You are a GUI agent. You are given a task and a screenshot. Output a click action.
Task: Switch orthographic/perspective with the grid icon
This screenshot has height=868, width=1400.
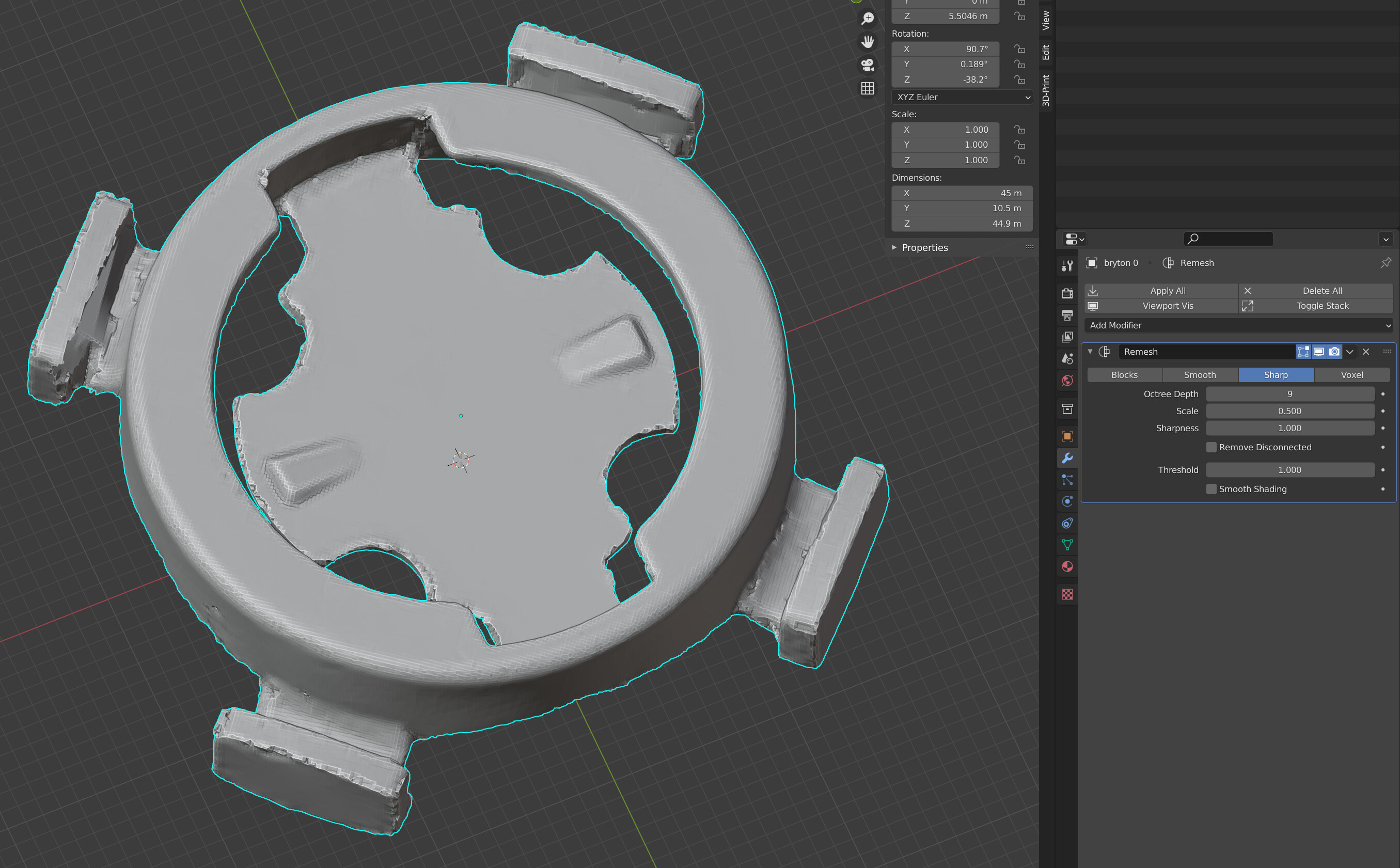[x=868, y=88]
